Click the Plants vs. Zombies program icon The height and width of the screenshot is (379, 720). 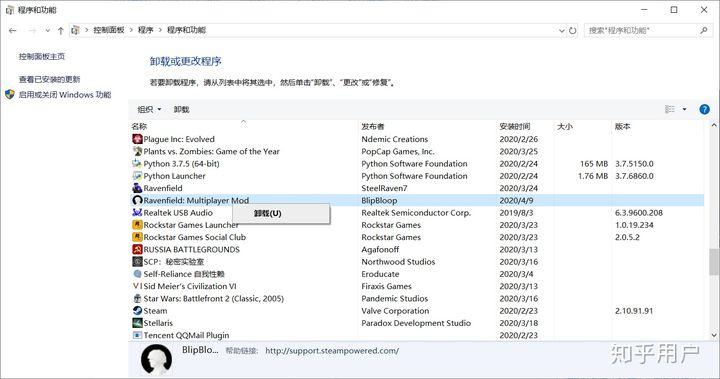[137, 151]
